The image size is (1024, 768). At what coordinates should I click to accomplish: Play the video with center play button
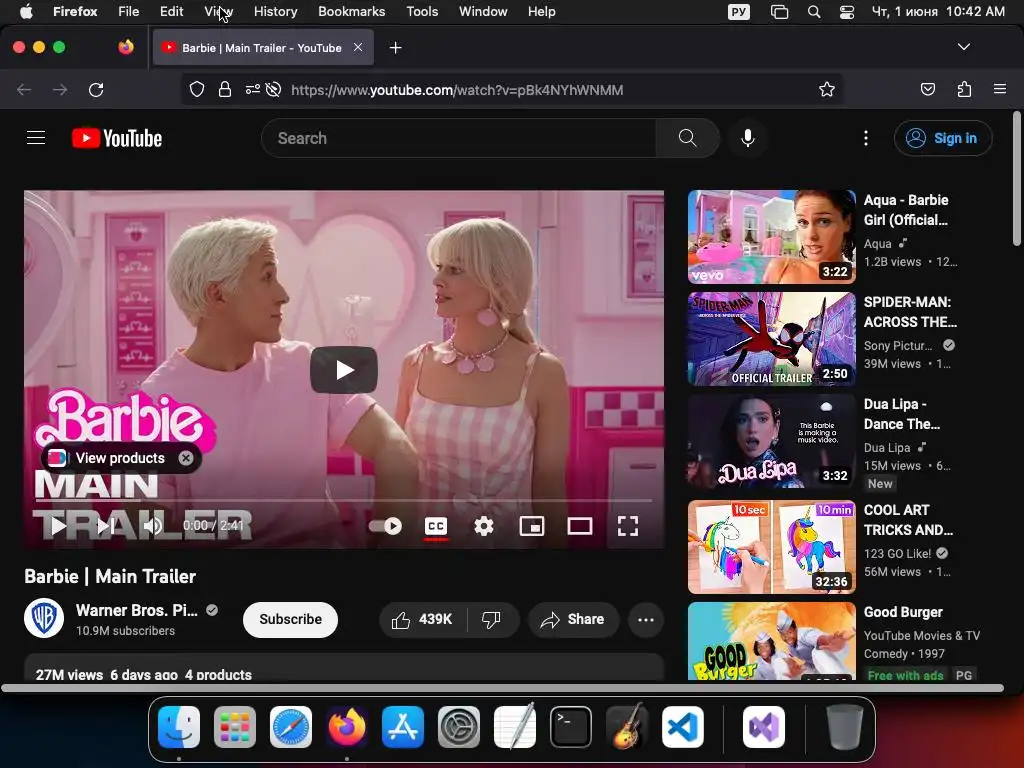click(x=344, y=370)
